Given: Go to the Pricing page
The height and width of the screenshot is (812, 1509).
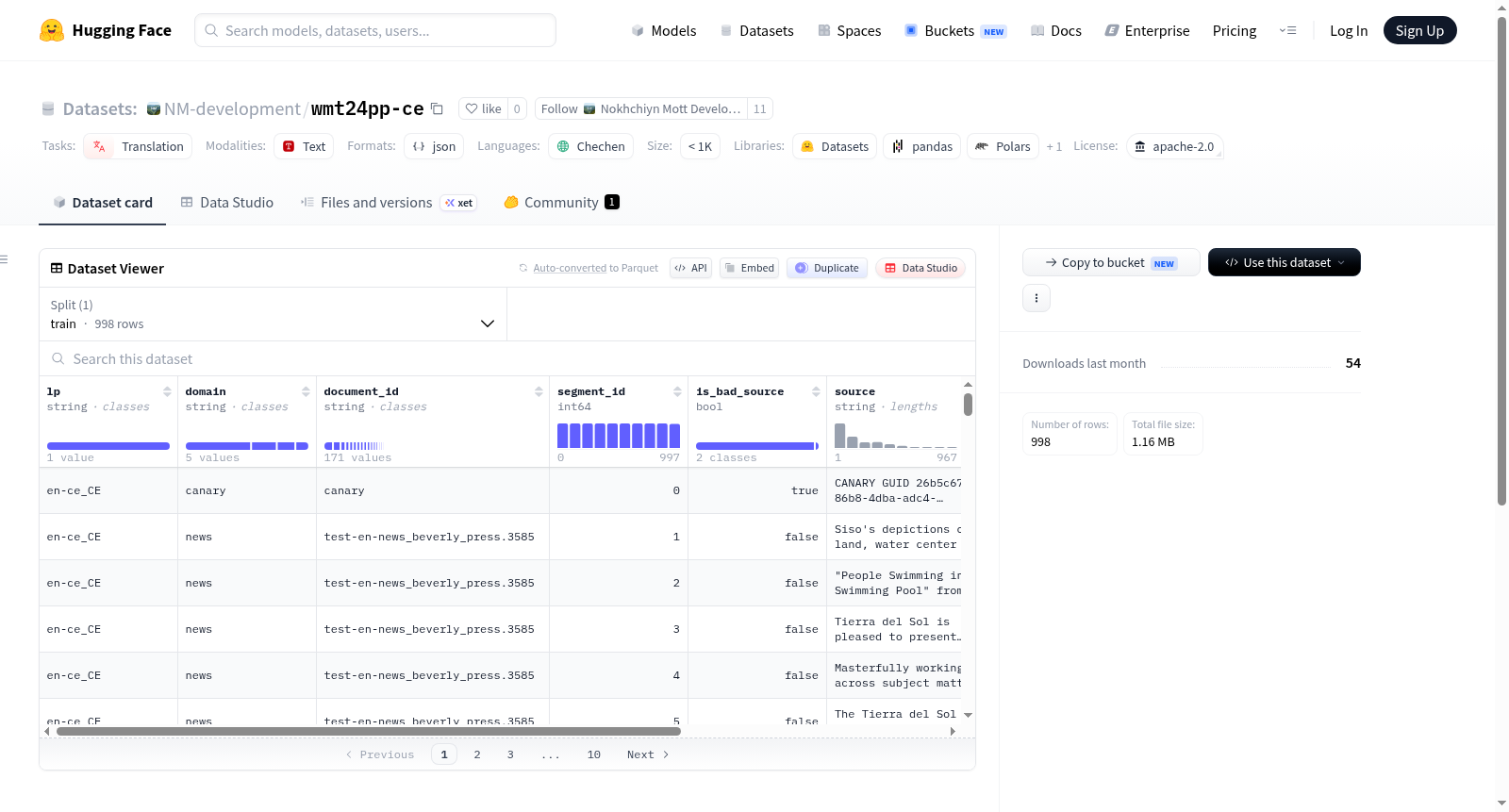Looking at the screenshot, I should pyautogui.click(x=1235, y=30).
